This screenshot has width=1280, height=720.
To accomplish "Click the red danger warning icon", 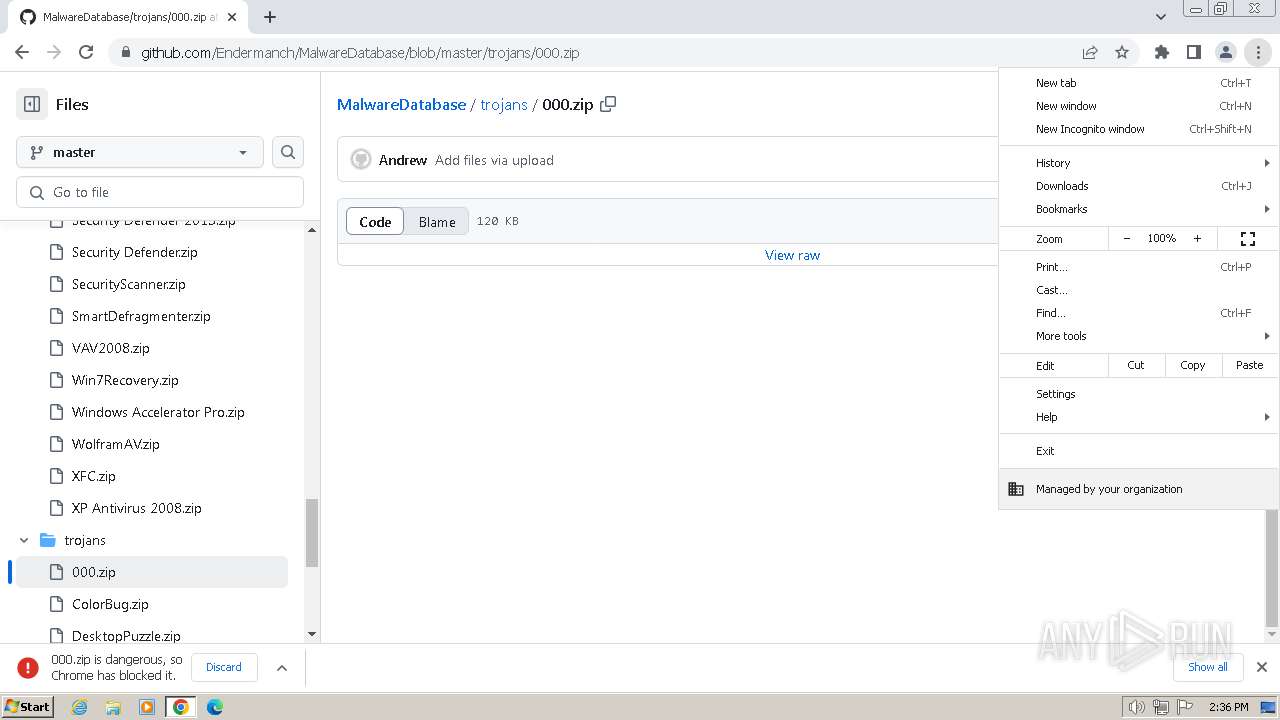I will [28, 667].
